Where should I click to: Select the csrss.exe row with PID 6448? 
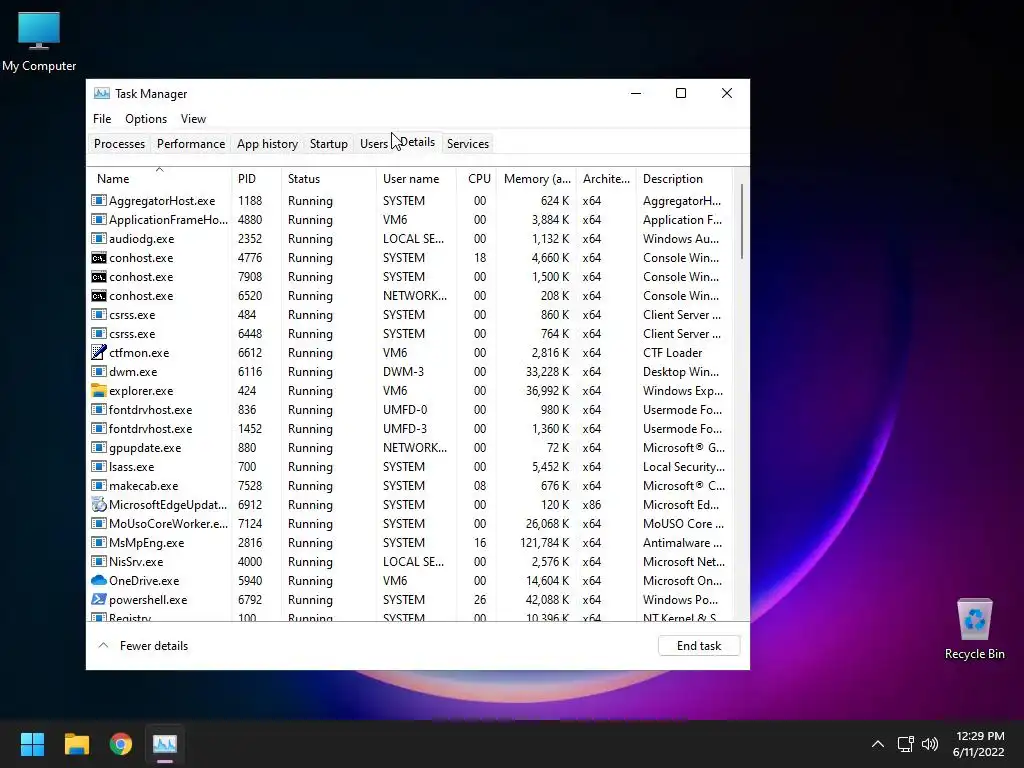(410, 334)
